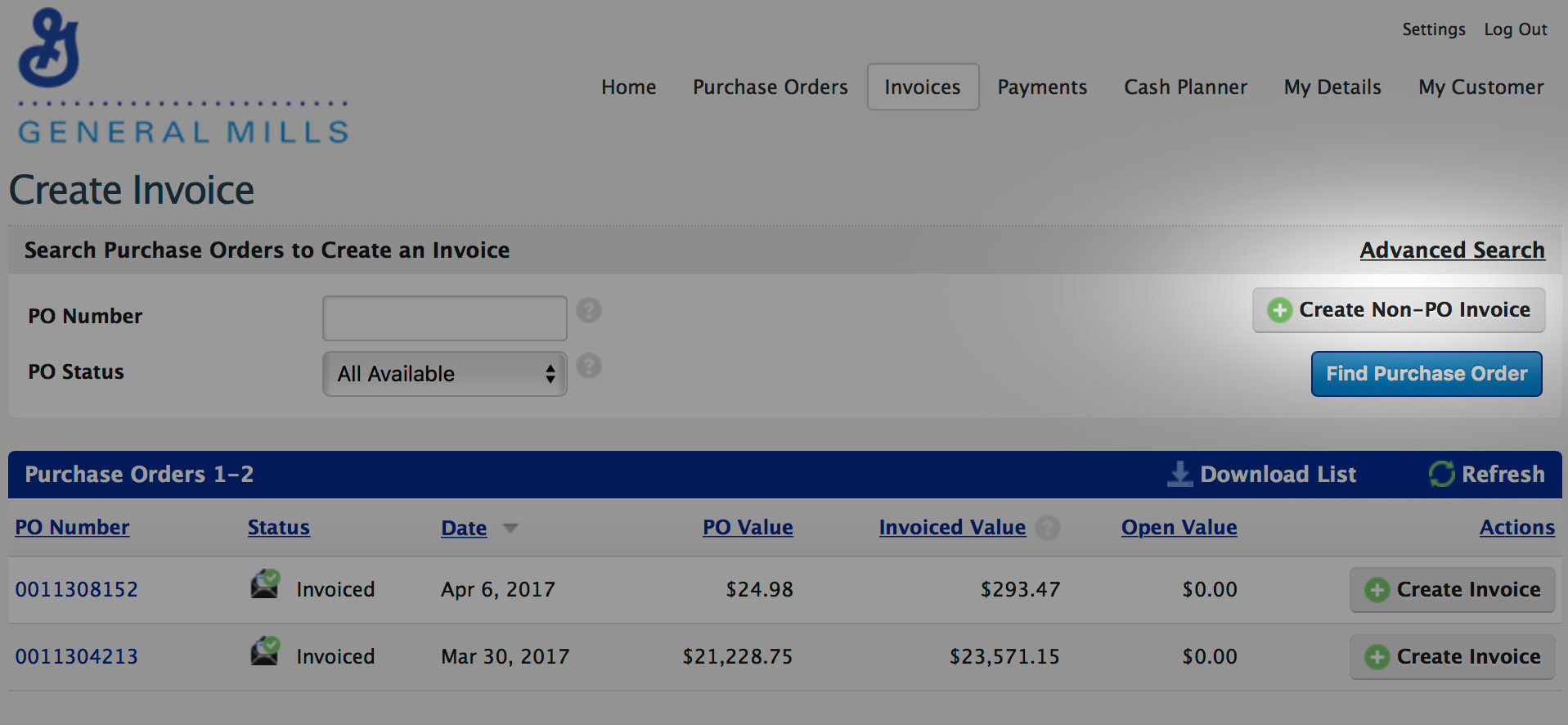Sort by the PO Number column header
1568x725 pixels.
[x=72, y=528]
